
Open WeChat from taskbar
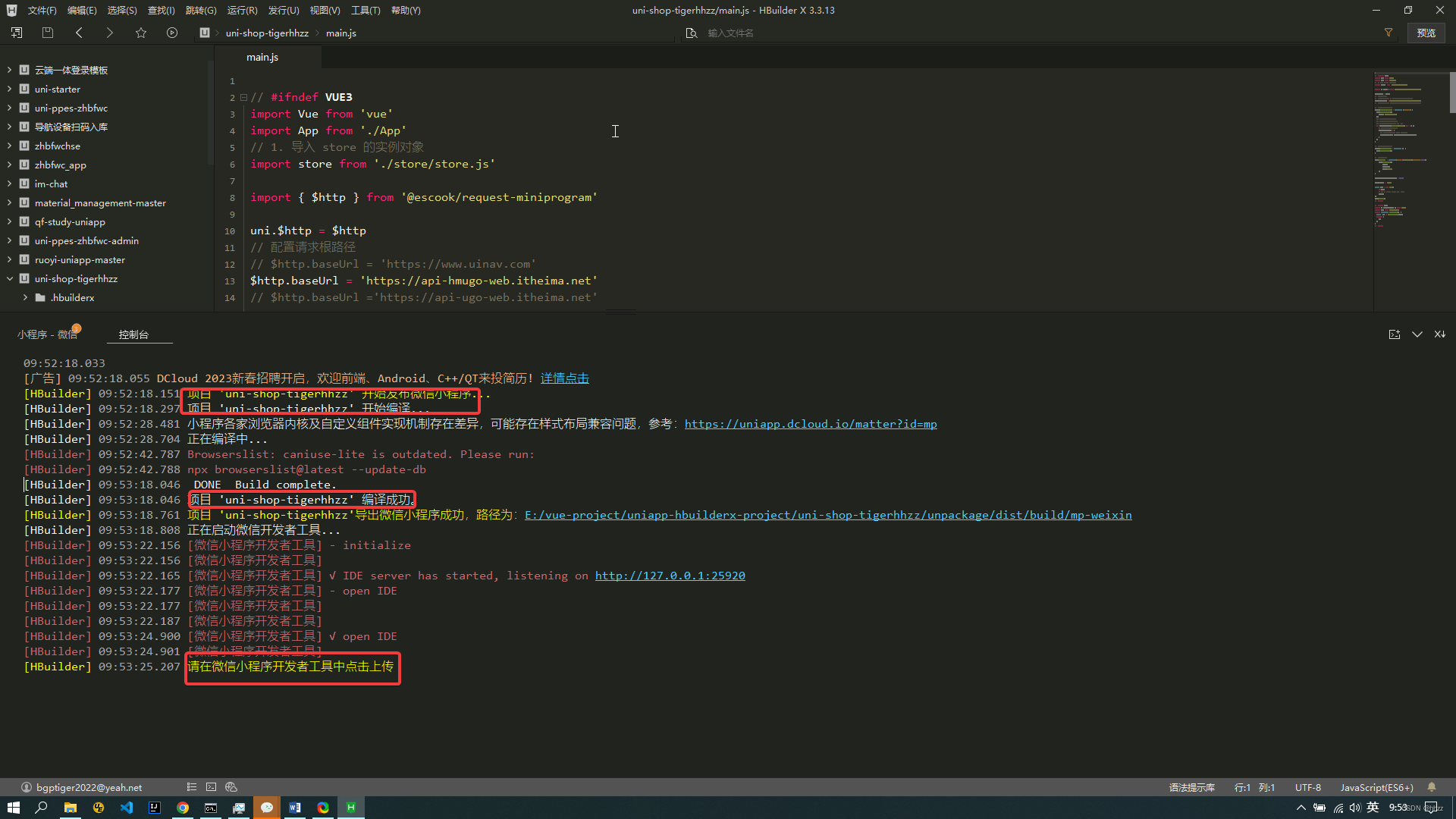[x=267, y=808]
